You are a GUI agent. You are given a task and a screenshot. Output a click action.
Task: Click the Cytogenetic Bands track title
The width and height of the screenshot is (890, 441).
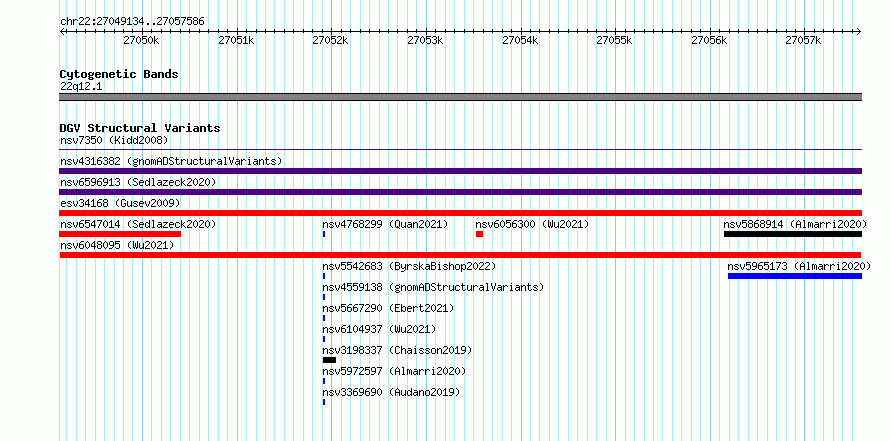click(x=119, y=74)
